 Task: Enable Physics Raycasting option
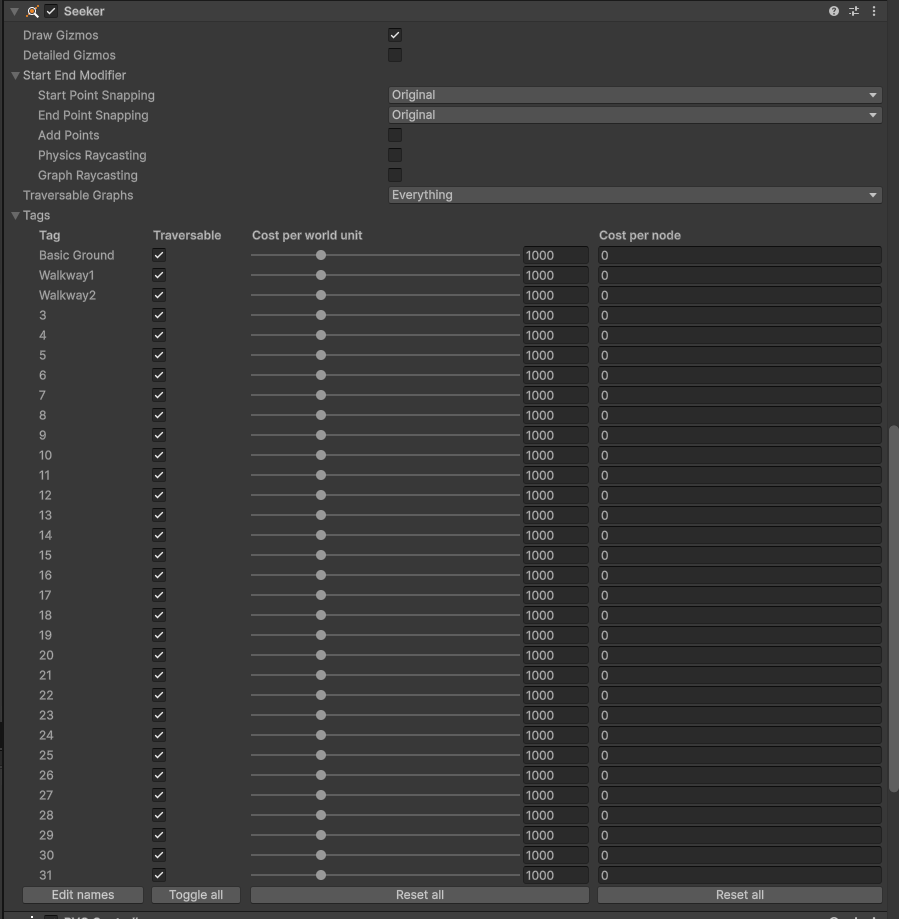pos(395,155)
